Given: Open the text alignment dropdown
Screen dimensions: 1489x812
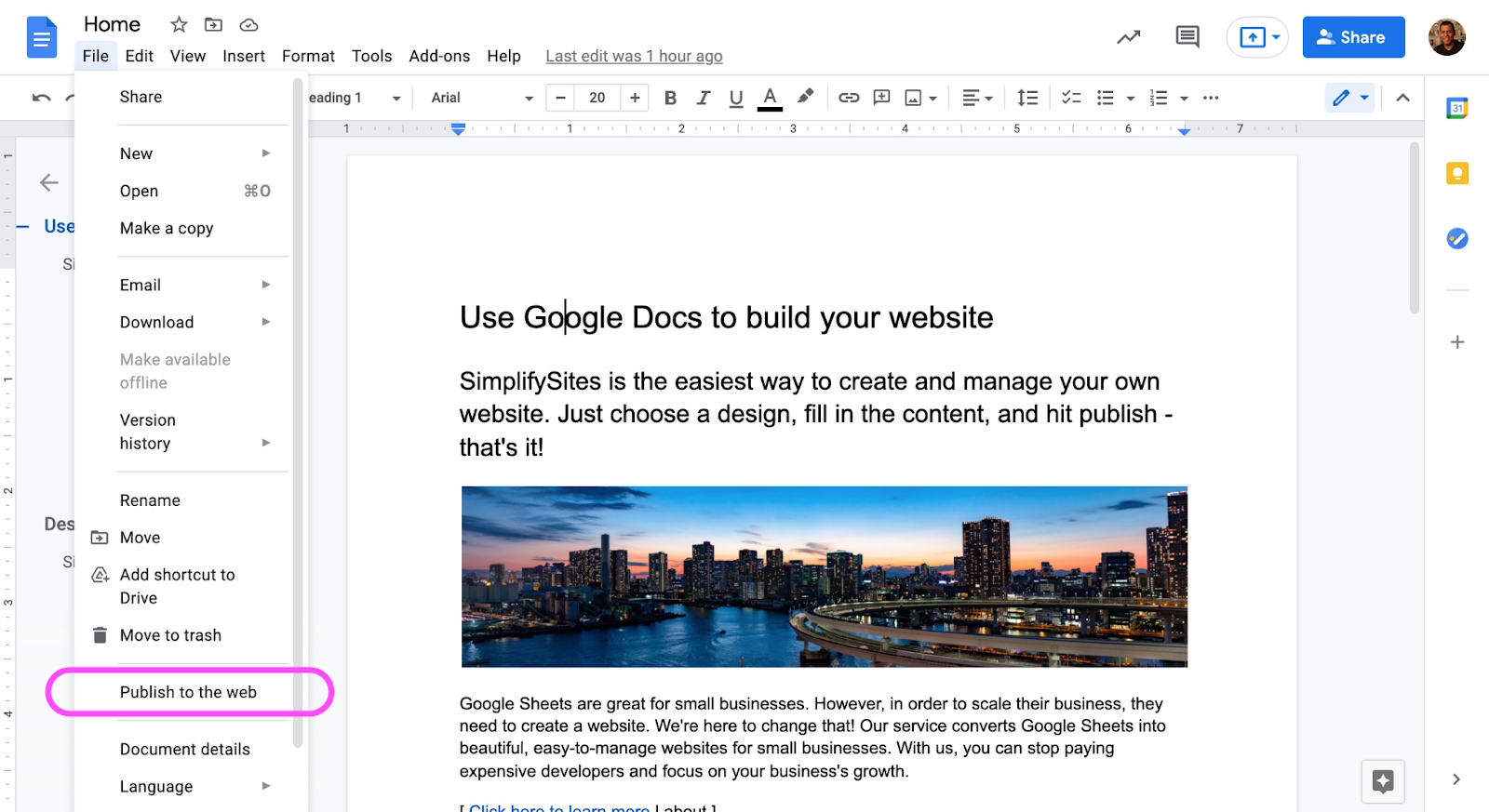Looking at the screenshot, I should click(x=977, y=98).
